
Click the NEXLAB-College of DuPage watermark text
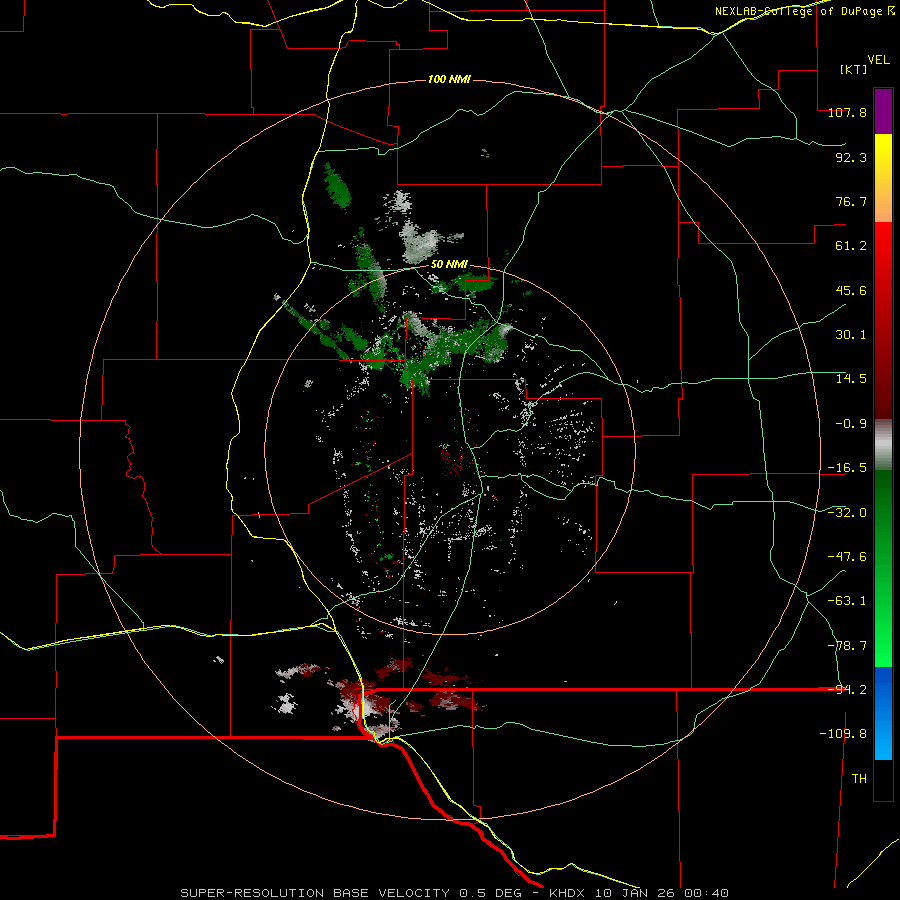pyautogui.click(x=804, y=11)
